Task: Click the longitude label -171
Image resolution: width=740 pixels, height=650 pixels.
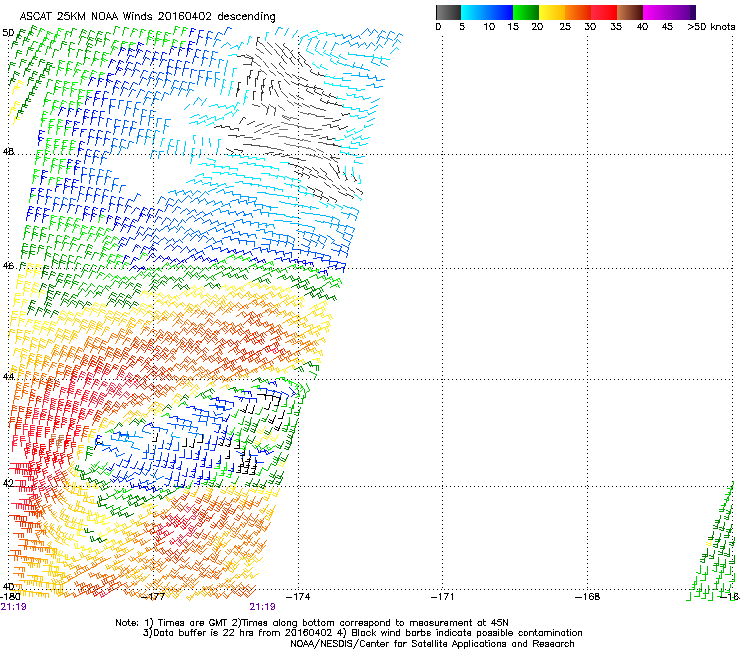Action: point(443,597)
